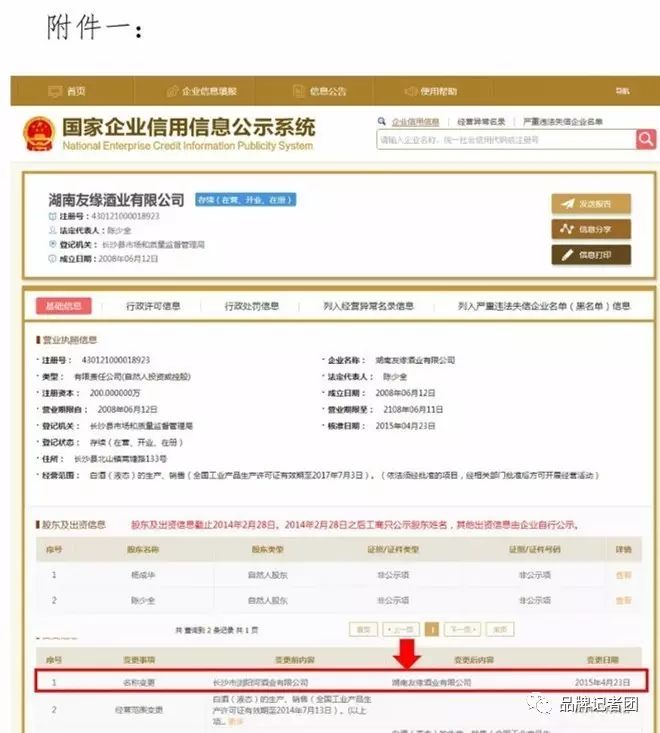Click company title 湖南友缘酒业有限公司
The height and width of the screenshot is (733, 660).
tap(116, 200)
